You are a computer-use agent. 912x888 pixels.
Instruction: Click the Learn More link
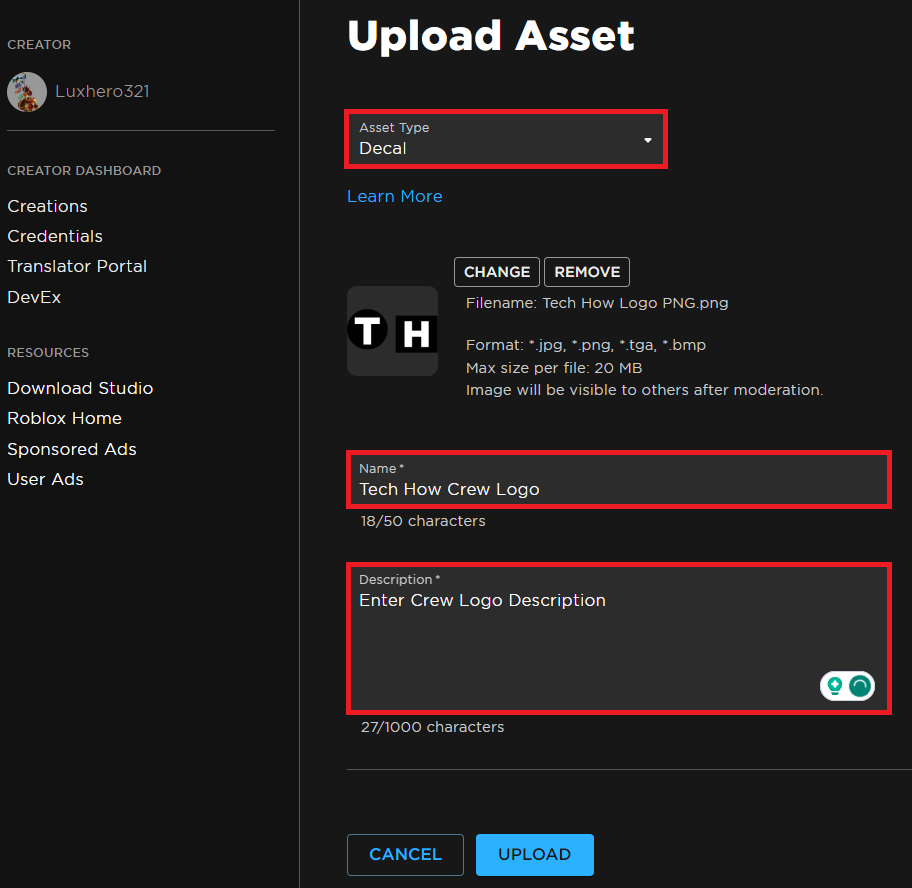click(x=394, y=197)
